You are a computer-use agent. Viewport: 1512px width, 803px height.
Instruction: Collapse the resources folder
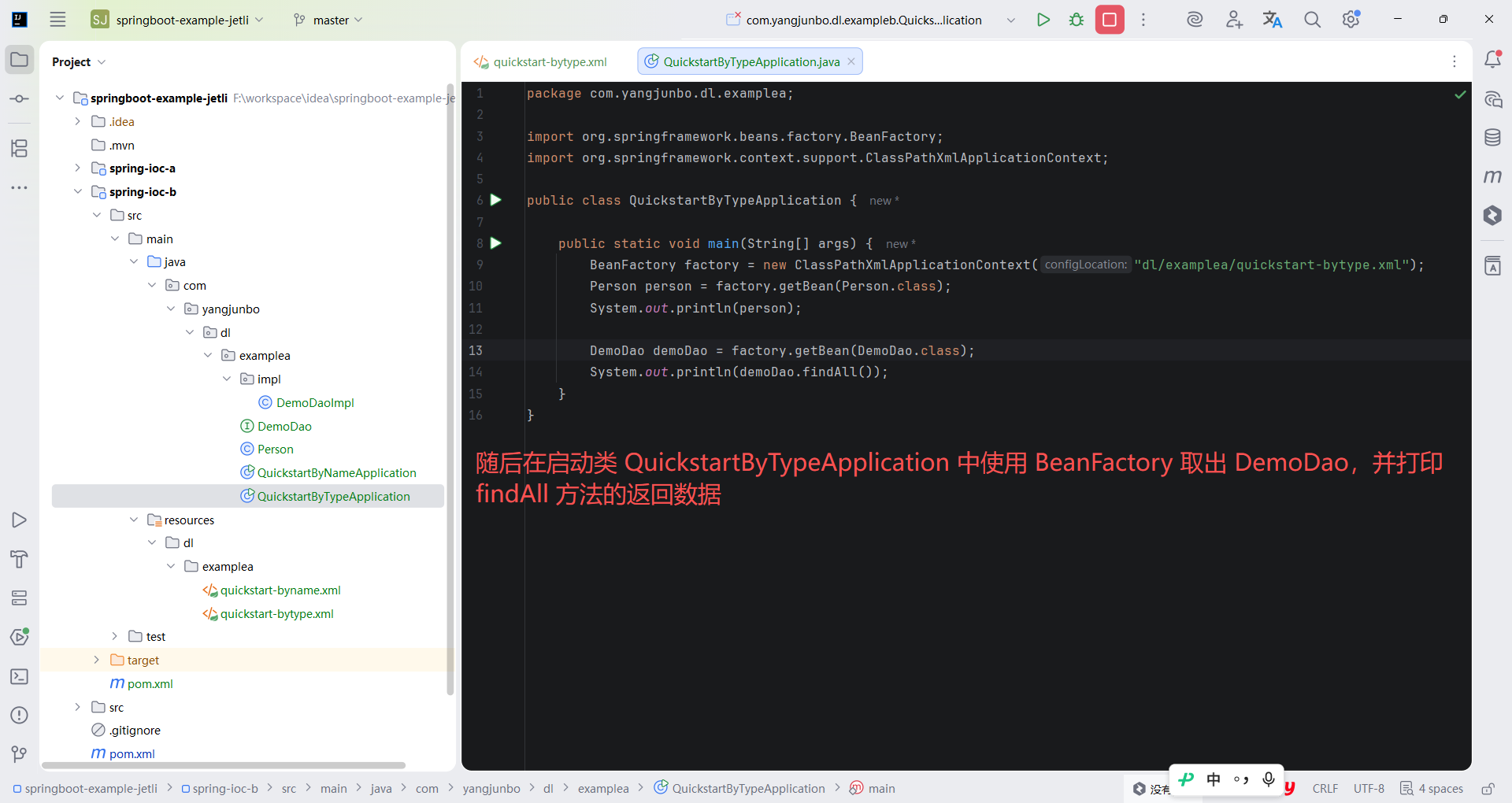point(134,520)
